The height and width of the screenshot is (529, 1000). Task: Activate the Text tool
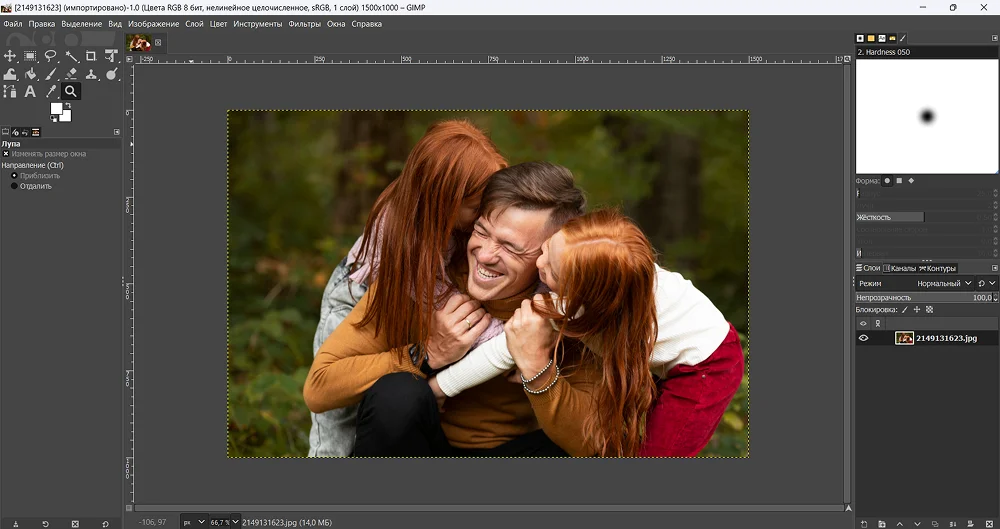(31, 92)
